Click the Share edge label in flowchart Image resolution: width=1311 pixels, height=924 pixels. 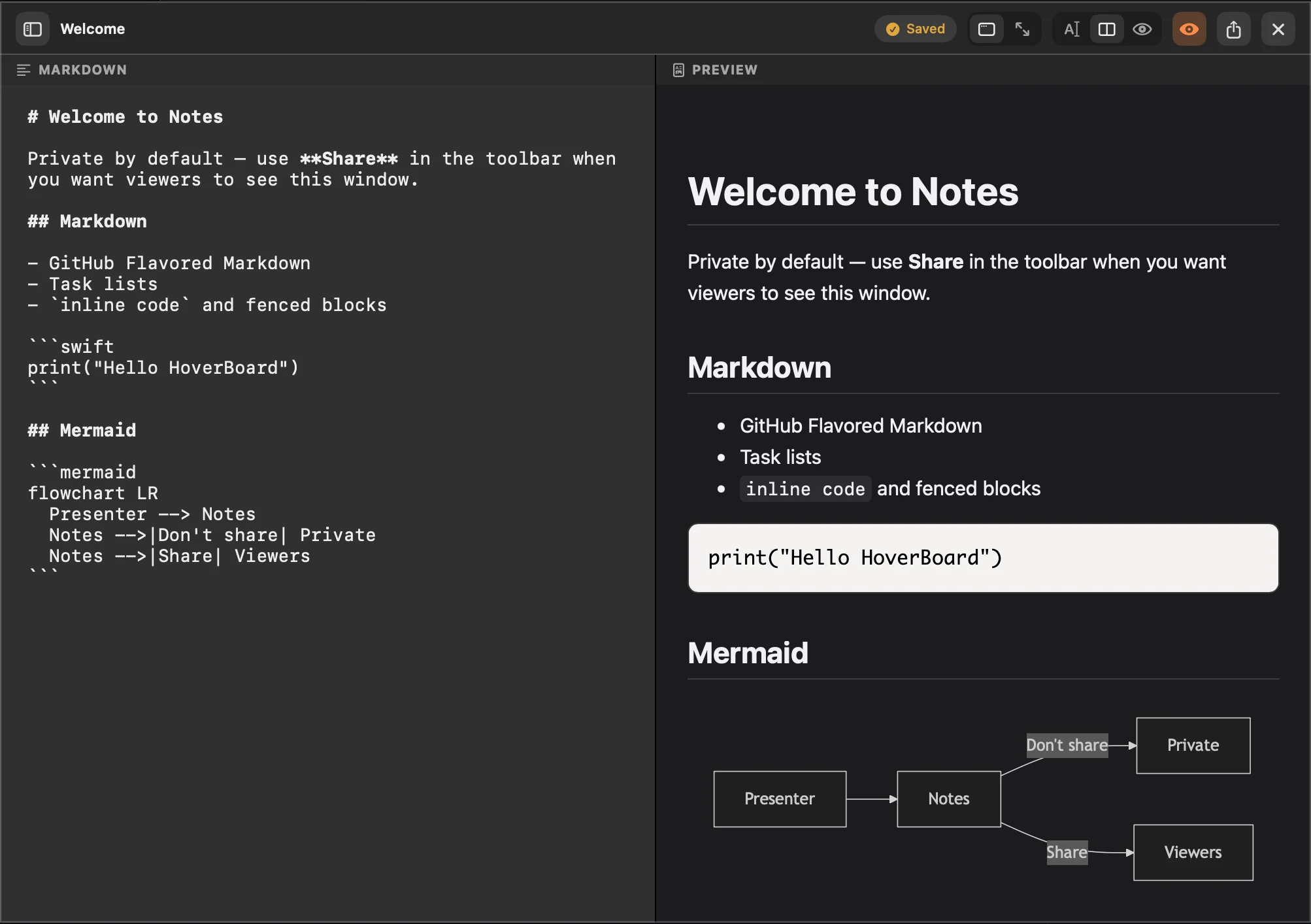coord(1067,853)
